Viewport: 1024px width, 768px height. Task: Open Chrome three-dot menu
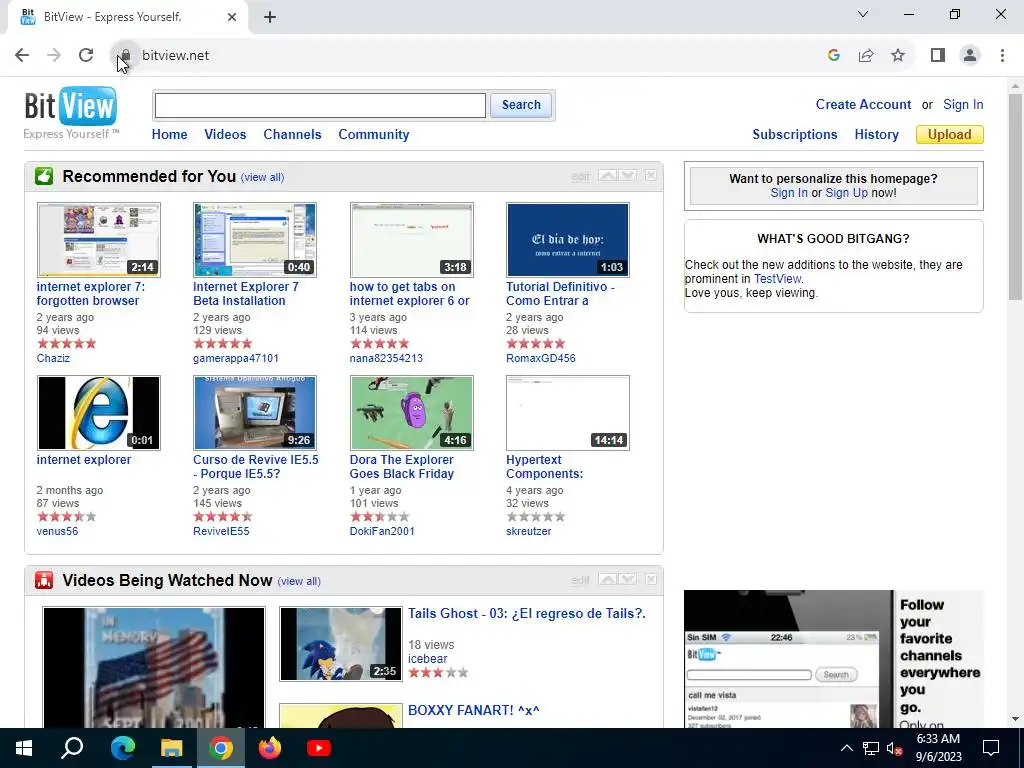(1002, 56)
